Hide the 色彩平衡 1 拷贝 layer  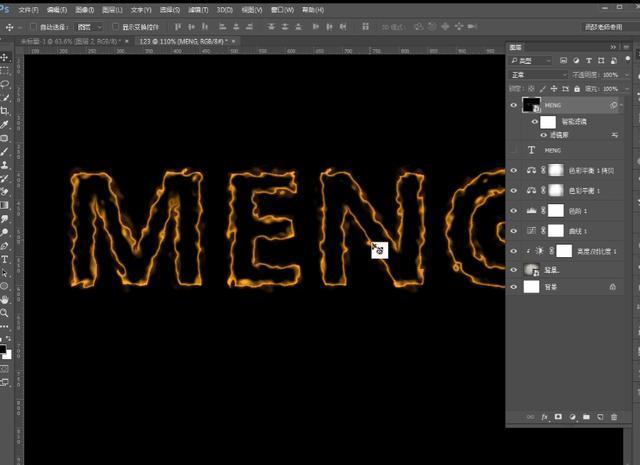pos(513,171)
